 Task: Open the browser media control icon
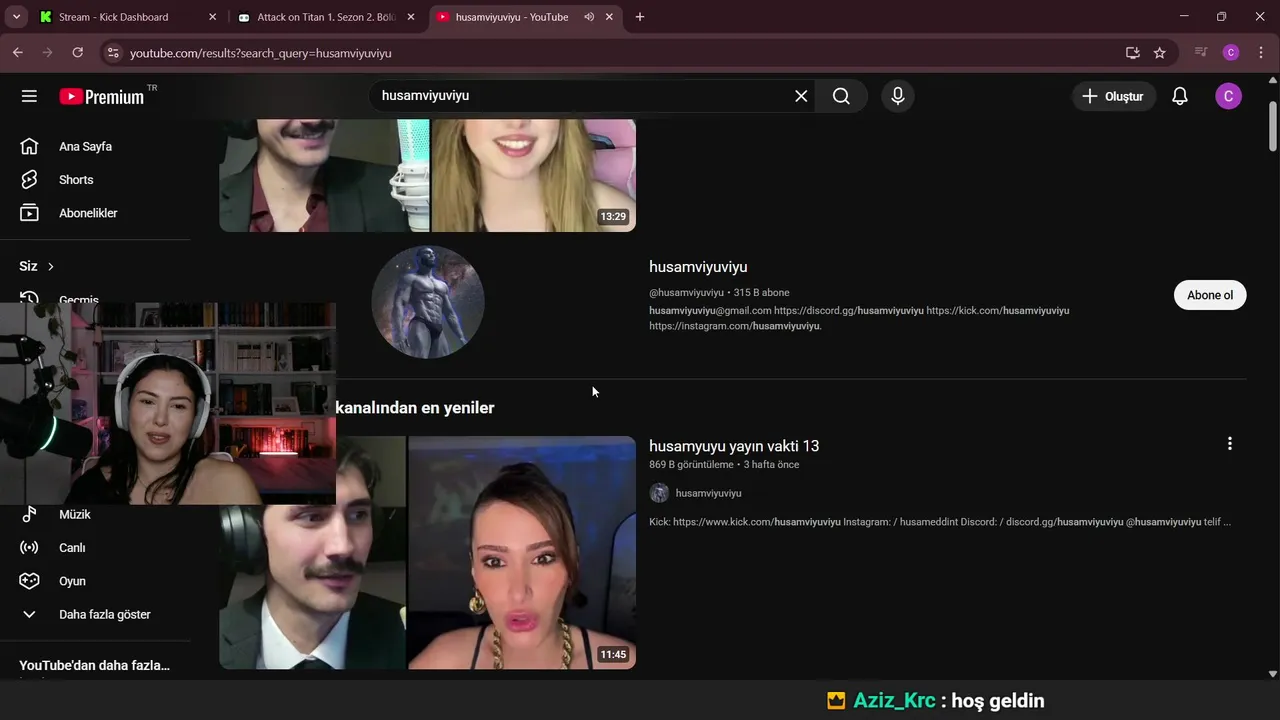click(1201, 53)
